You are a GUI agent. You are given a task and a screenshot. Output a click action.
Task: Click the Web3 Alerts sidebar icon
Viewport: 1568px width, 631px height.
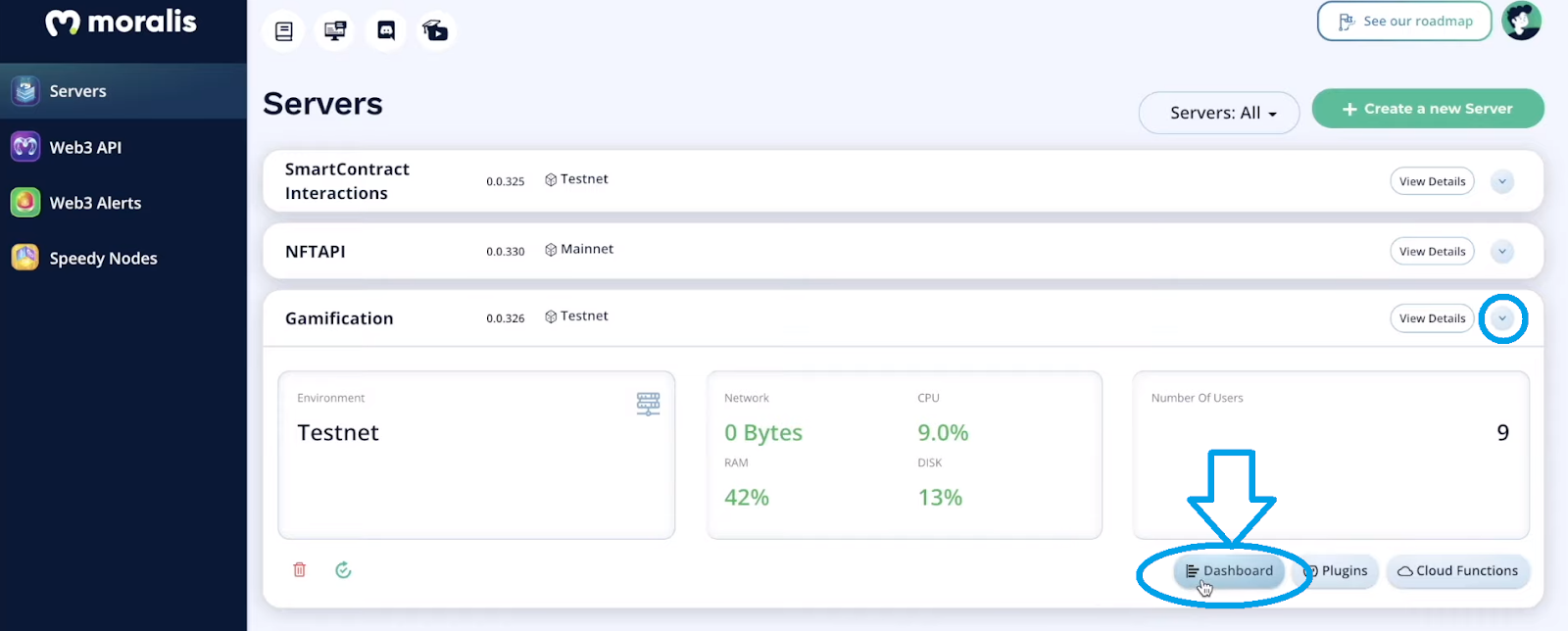(25, 203)
